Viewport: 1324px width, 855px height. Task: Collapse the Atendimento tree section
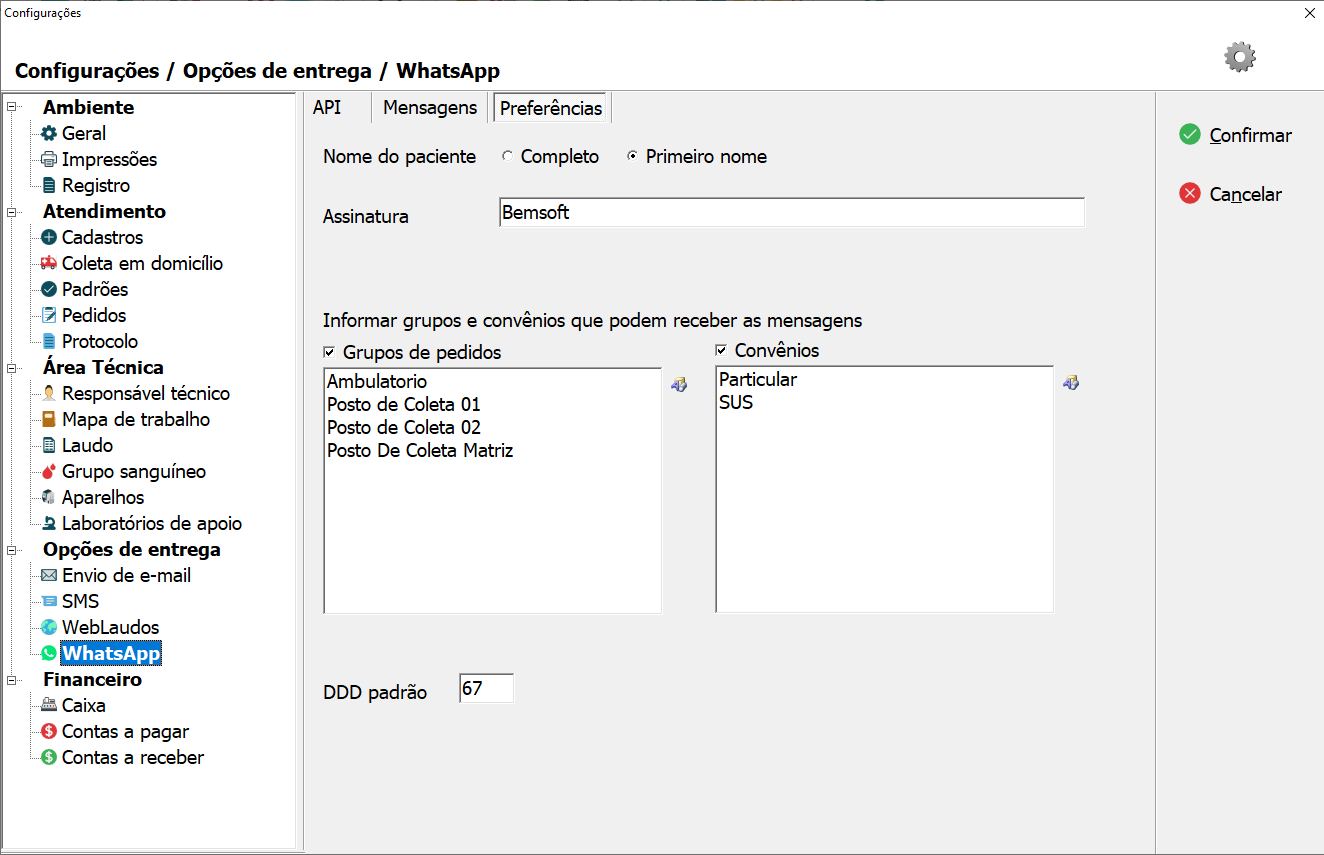(x=12, y=211)
